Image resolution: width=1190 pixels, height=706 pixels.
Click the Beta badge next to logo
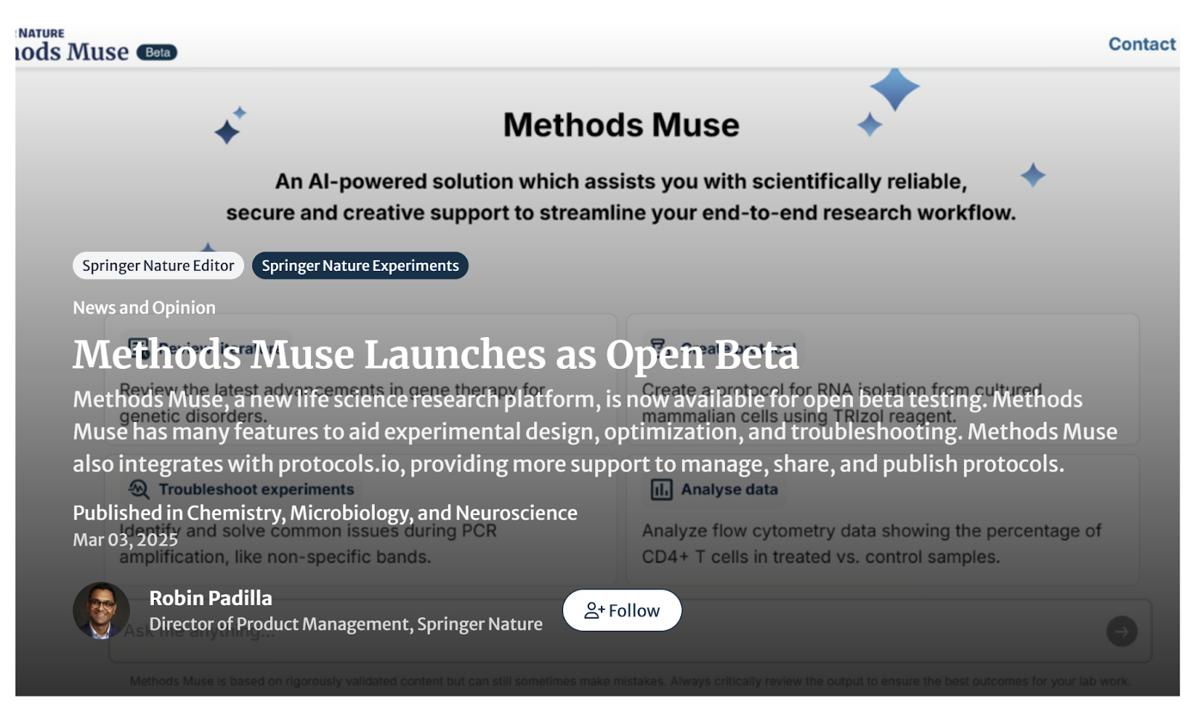click(157, 52)
